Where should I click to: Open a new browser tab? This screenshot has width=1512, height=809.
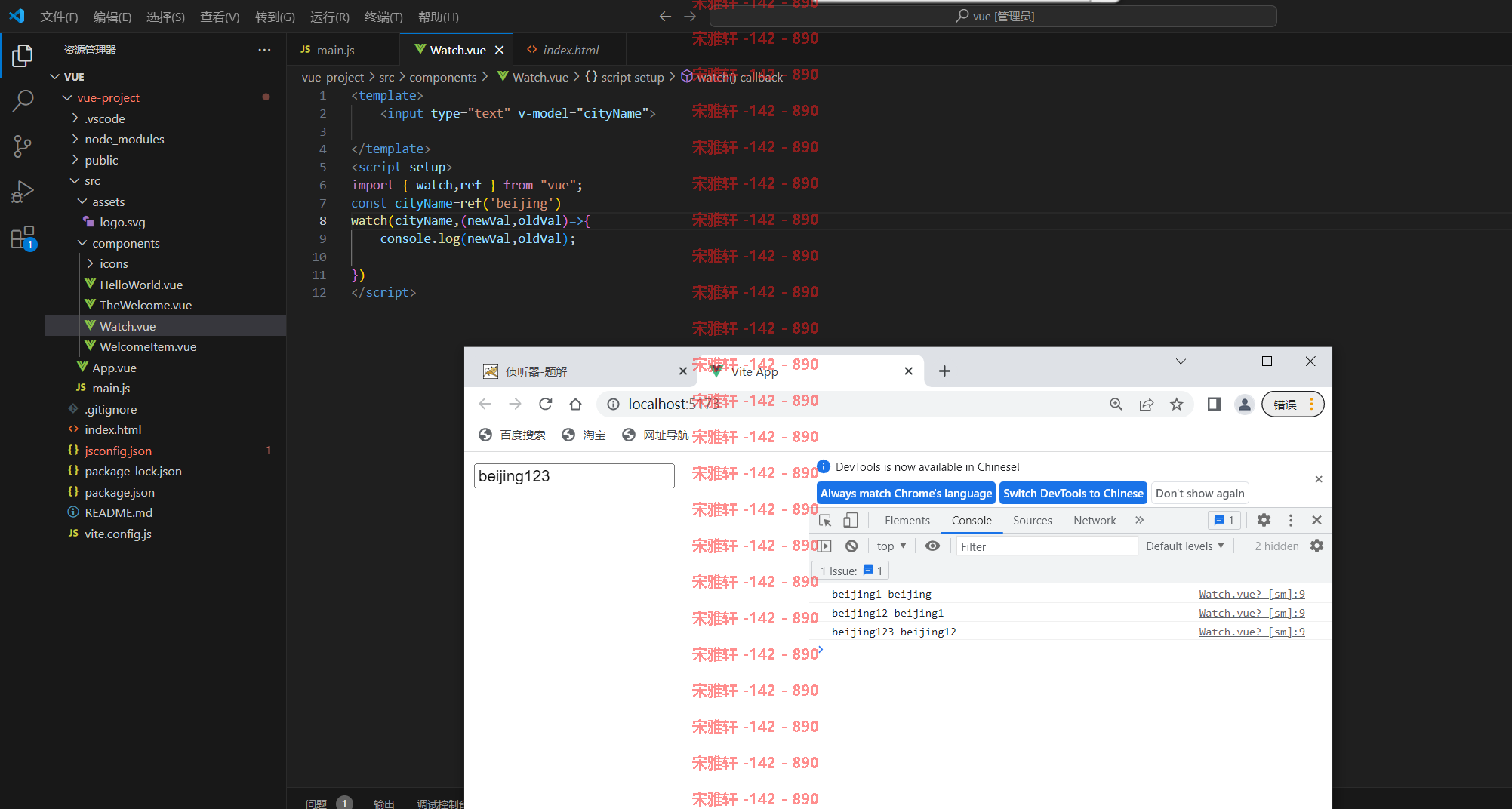click(x=944, y=371)
